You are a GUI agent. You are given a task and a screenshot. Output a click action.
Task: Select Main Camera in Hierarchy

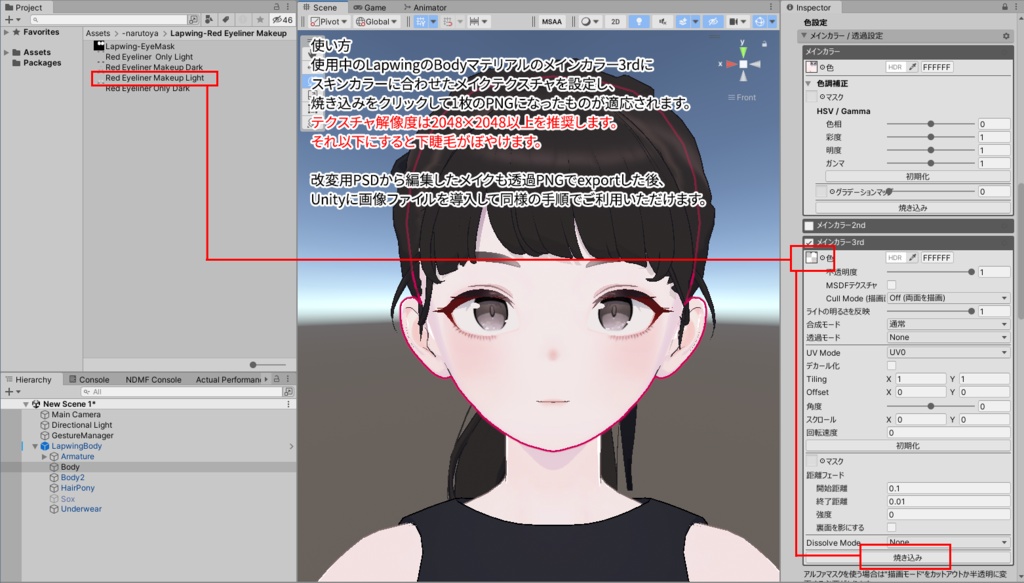point(76,415)
